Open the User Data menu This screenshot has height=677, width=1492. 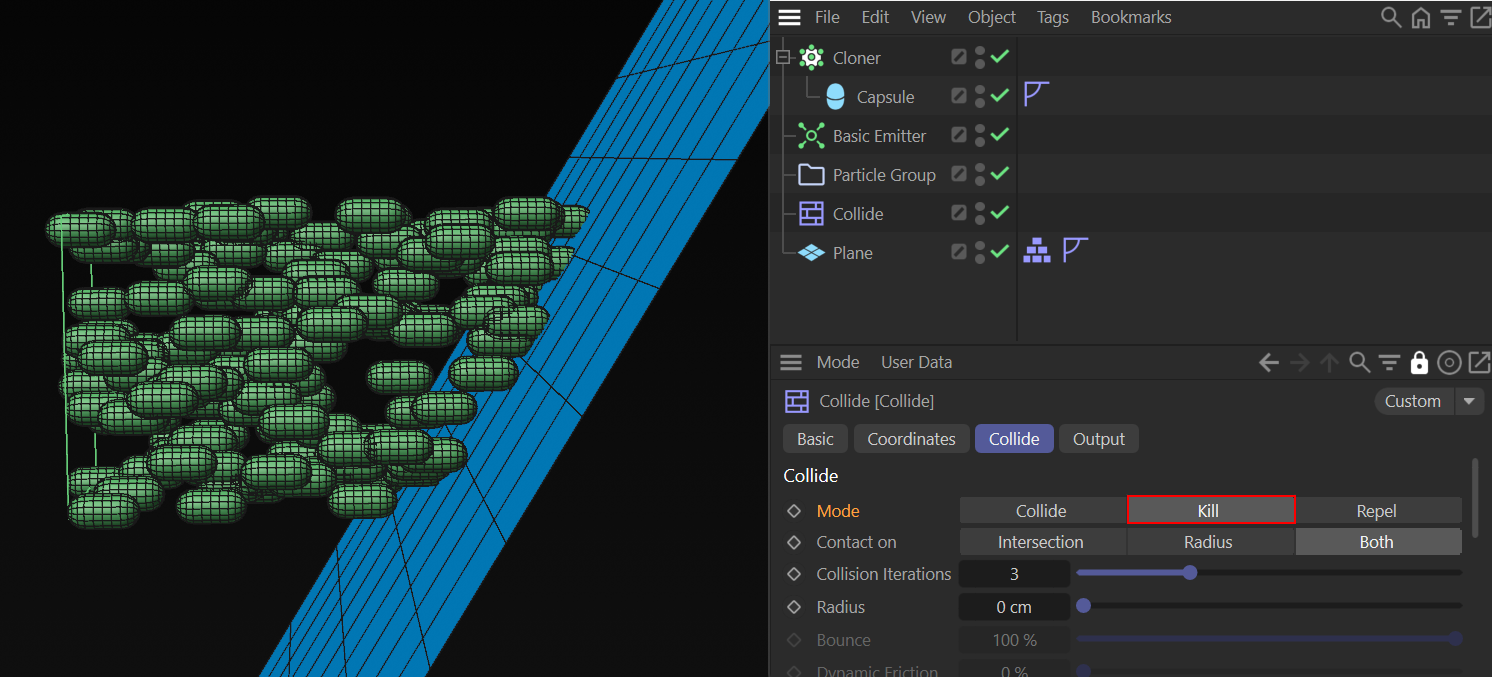[916, 362]
